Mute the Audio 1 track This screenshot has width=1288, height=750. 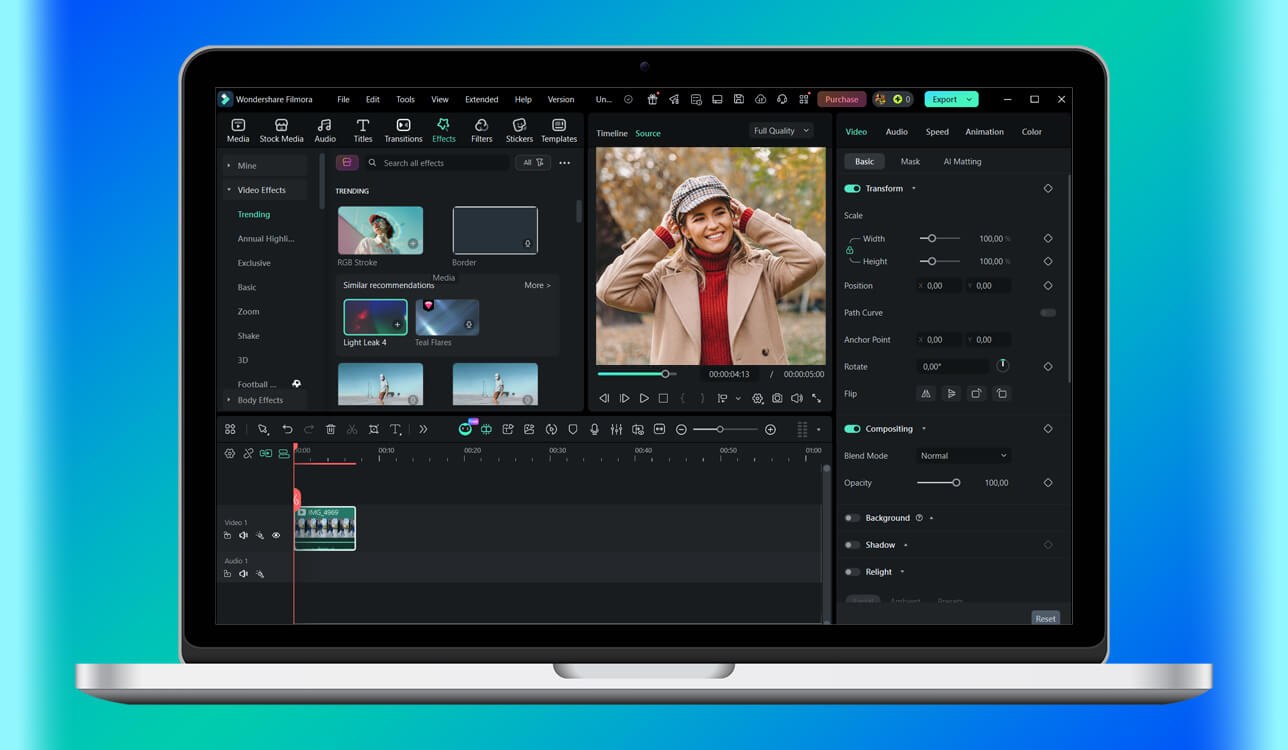[243, 574]
